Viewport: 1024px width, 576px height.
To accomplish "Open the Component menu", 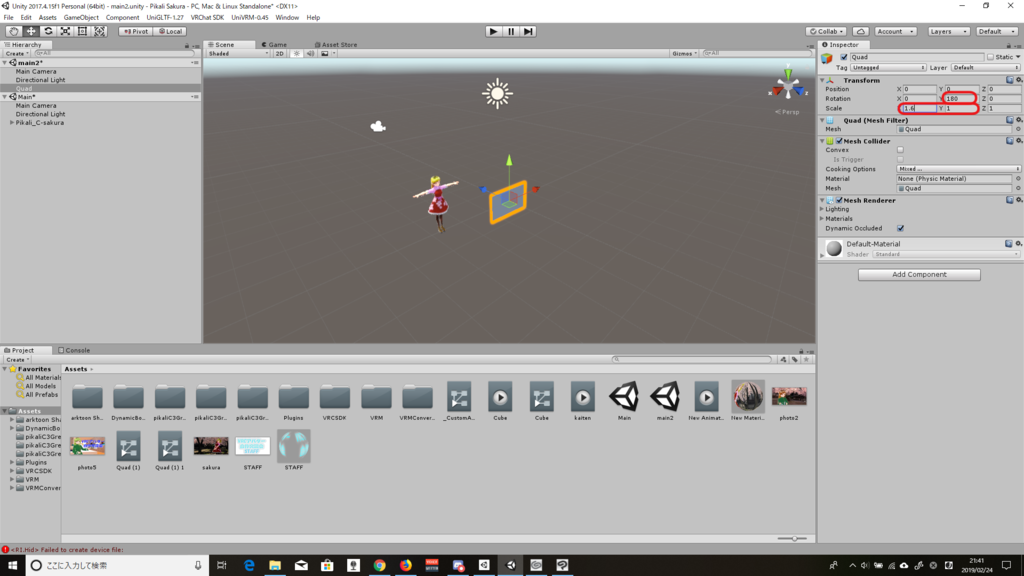I will pyautogui.click(x=122, y=18).
